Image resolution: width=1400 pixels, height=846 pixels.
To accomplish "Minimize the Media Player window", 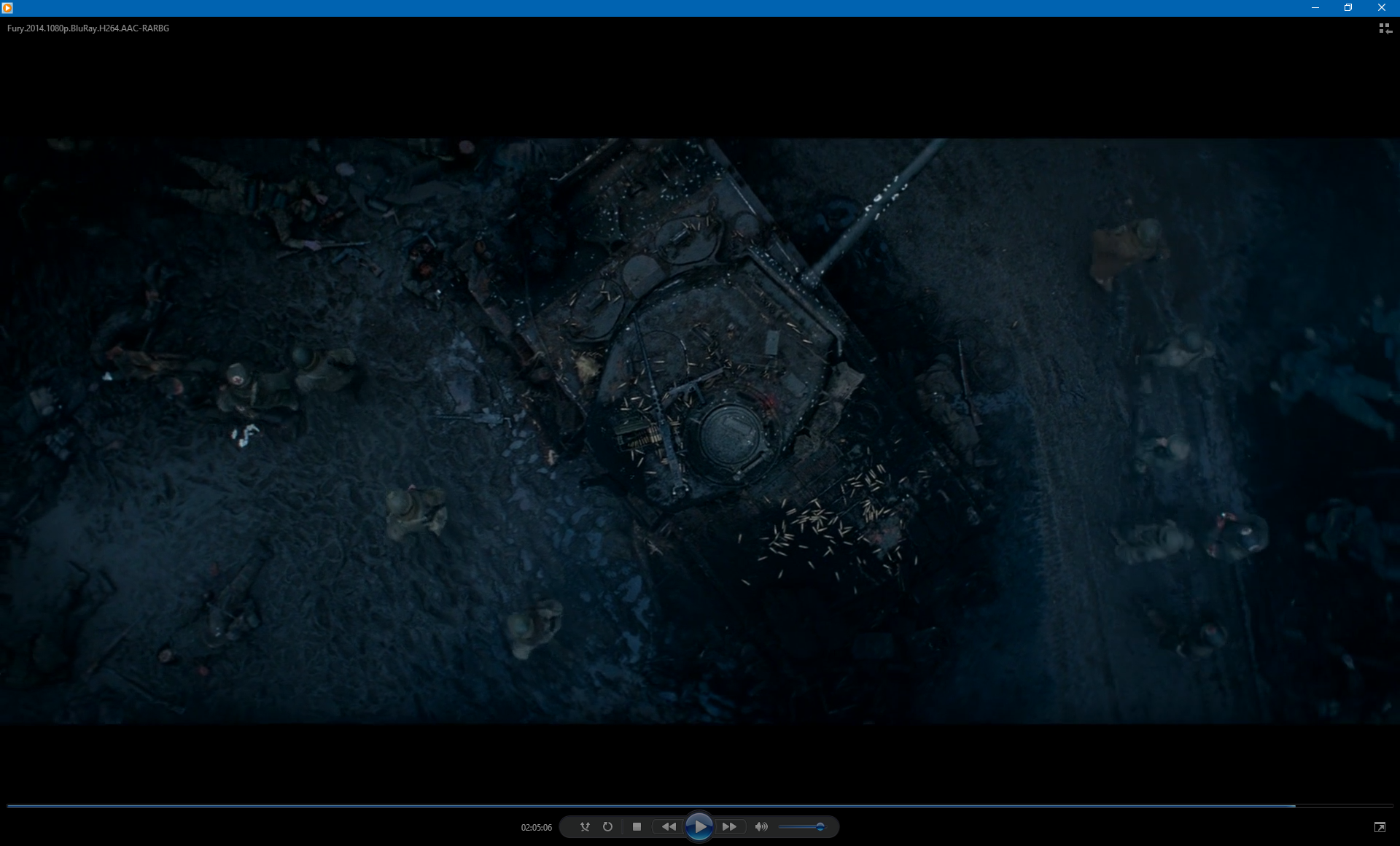I will [1315, 8].
